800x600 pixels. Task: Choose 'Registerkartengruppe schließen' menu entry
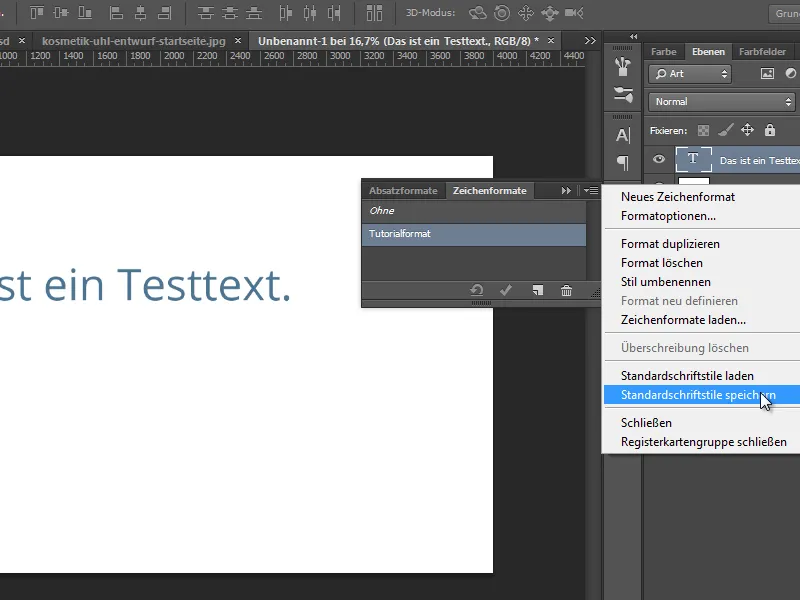tap(702, 442)
